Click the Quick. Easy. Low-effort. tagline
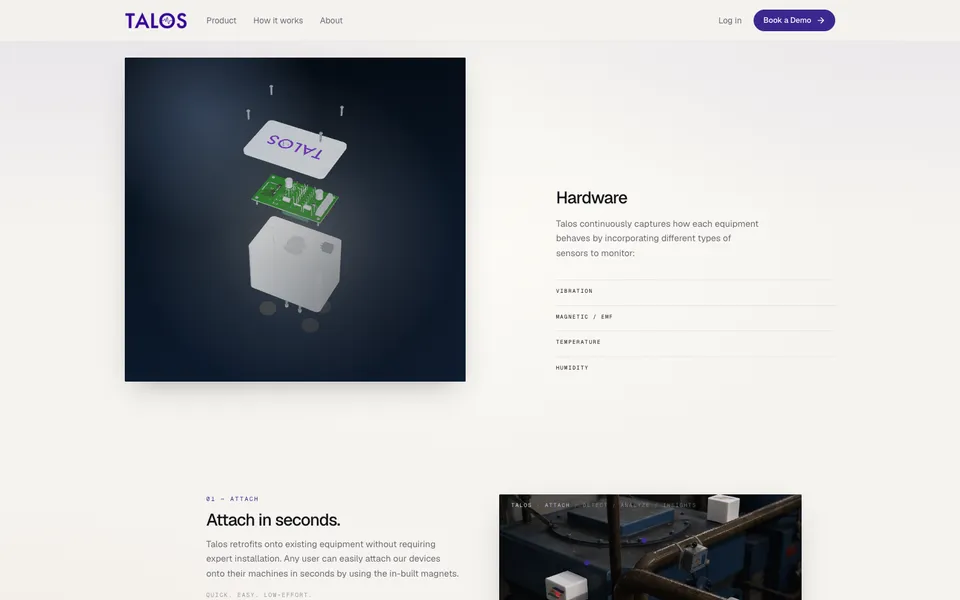 click(x=259, y=594)
